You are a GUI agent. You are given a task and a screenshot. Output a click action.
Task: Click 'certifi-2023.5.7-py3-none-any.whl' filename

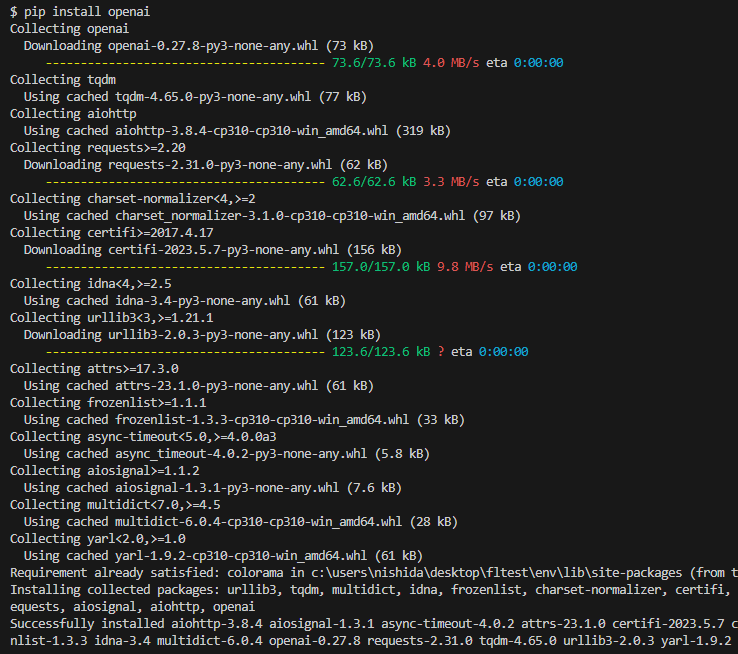[224, 249]
